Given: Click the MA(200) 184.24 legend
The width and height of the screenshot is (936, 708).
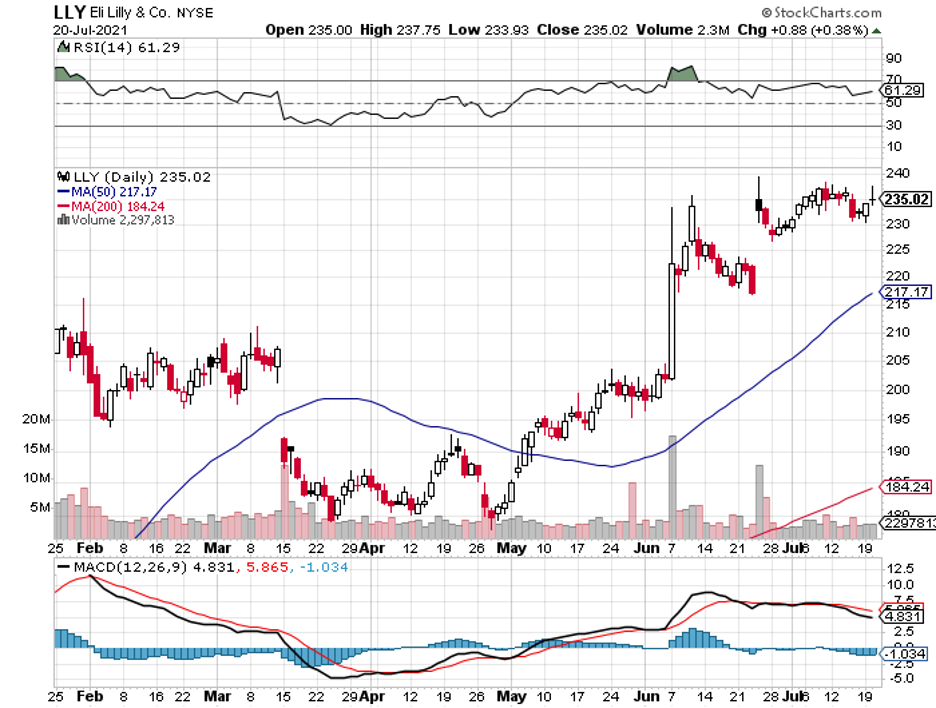Looking at the screenshot, I should click(118, 206).
